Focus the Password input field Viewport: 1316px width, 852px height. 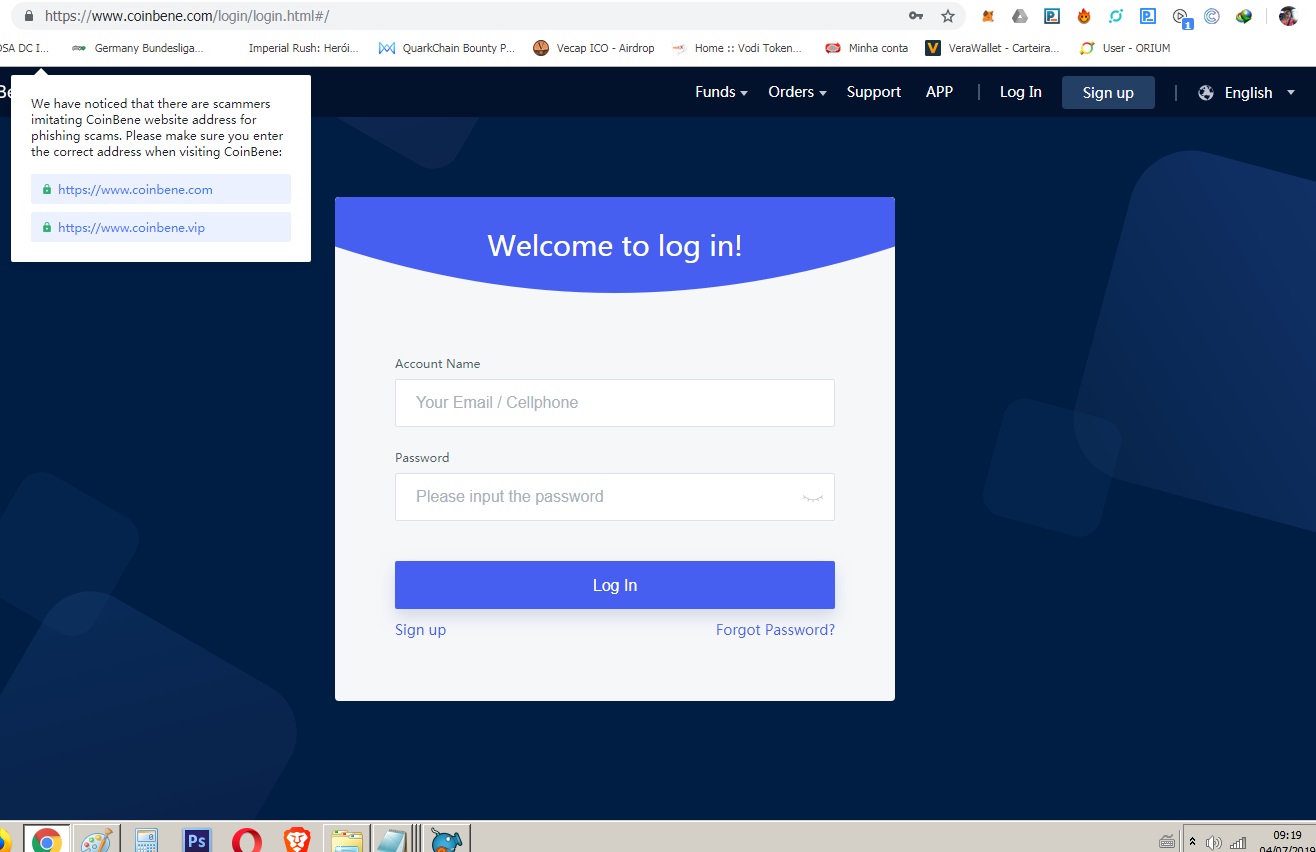click(615, 497)
